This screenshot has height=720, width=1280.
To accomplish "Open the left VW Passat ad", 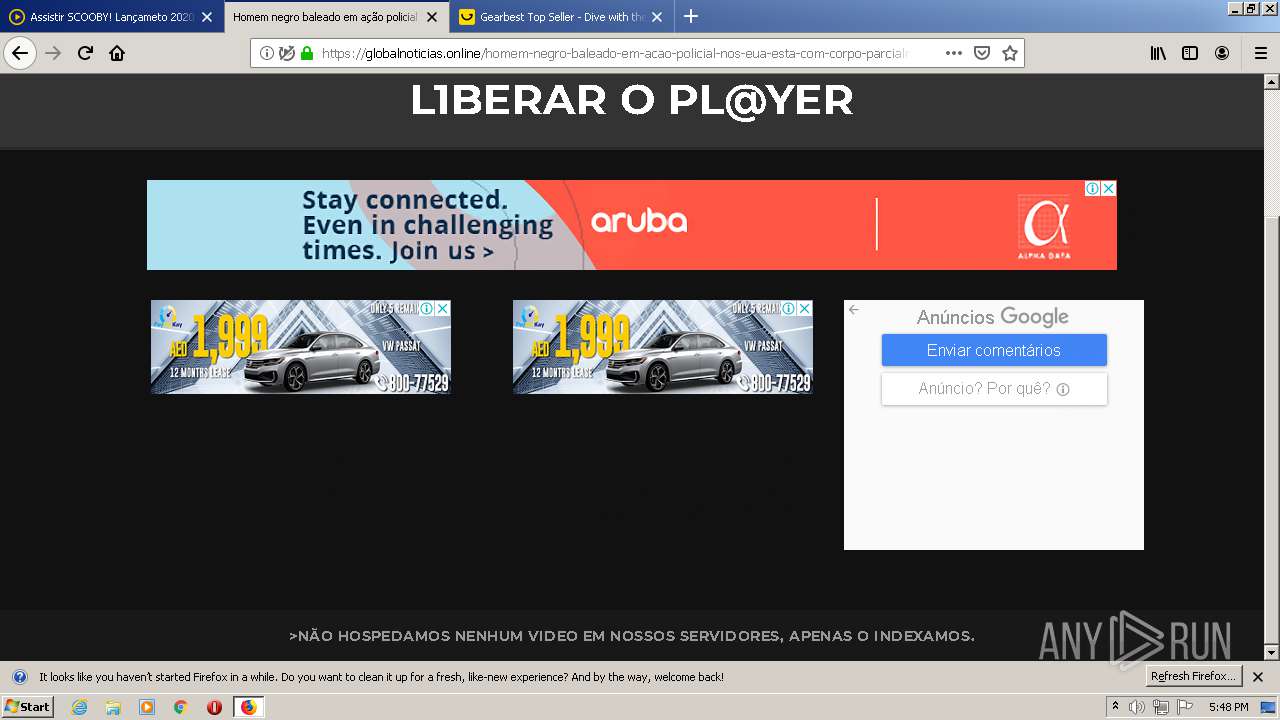I will click(301, 347).
